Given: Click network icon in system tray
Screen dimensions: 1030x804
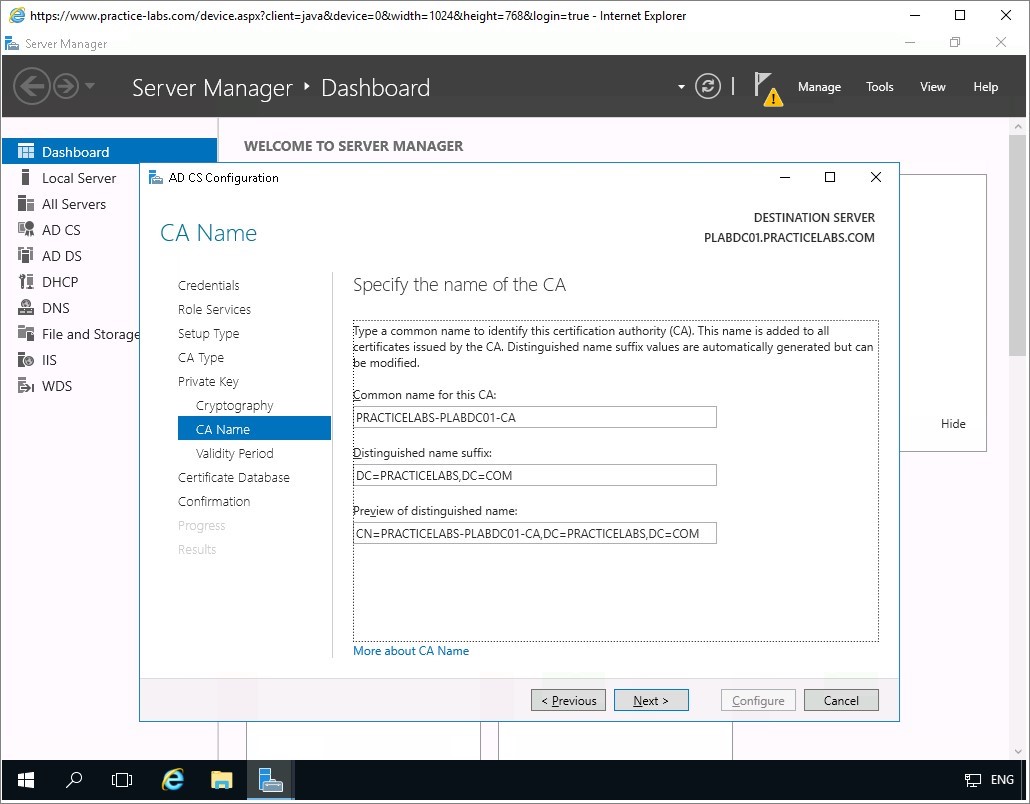Looking at the screenshot, I should point(973,780).
